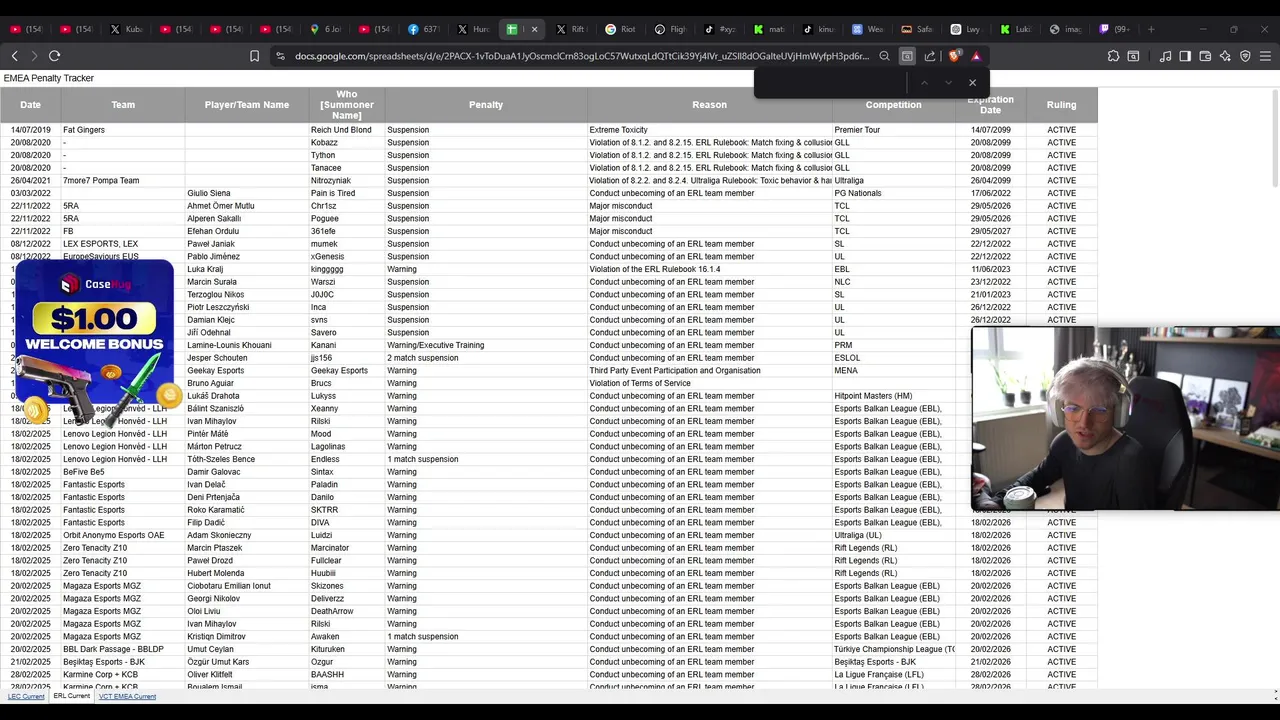This screenshot has height=720, width=1280.
Task: Click the 'Team' column header
Action: click(x=123, y=105)
